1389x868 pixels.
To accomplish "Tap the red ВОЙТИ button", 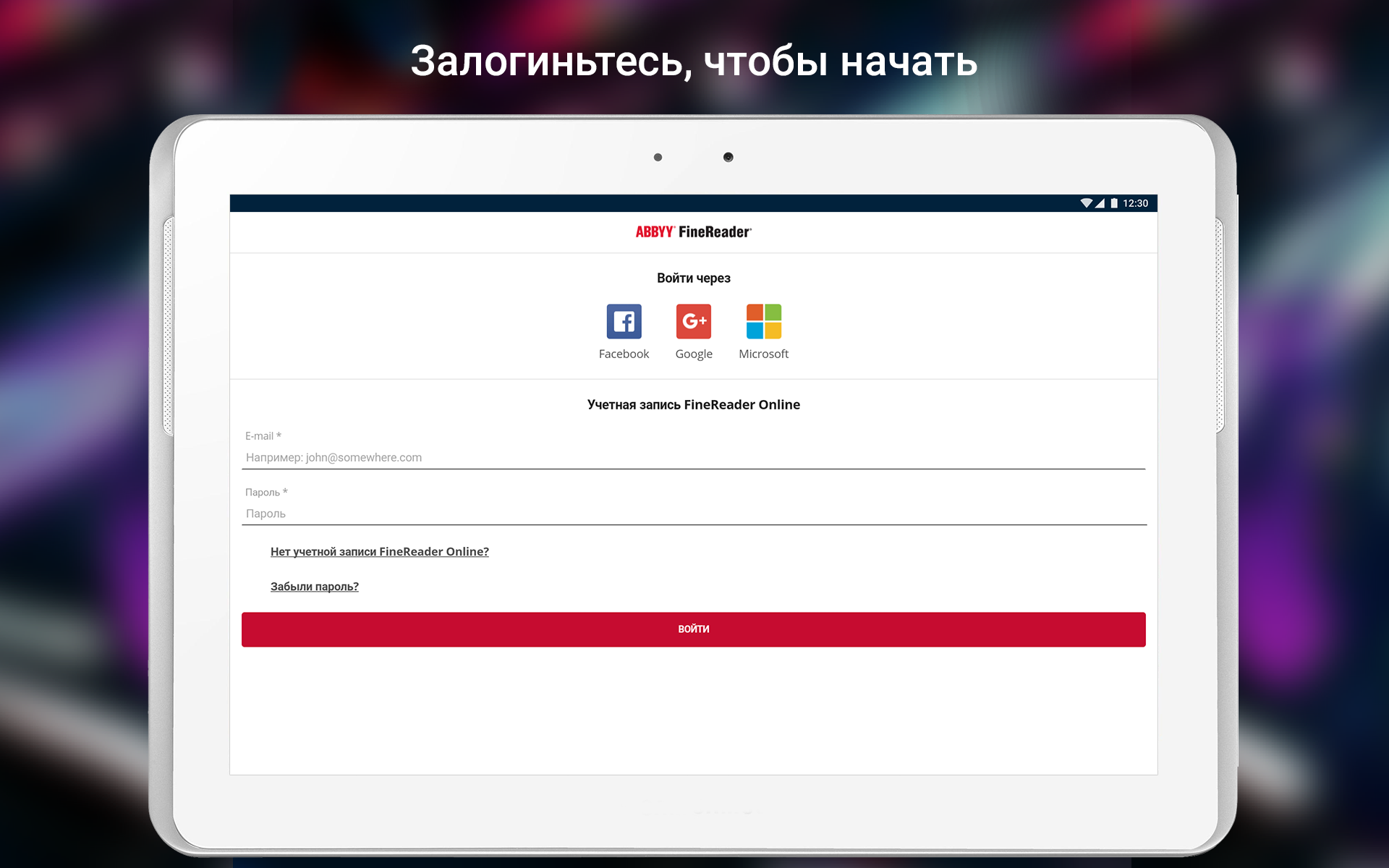I will click(693, 629).
